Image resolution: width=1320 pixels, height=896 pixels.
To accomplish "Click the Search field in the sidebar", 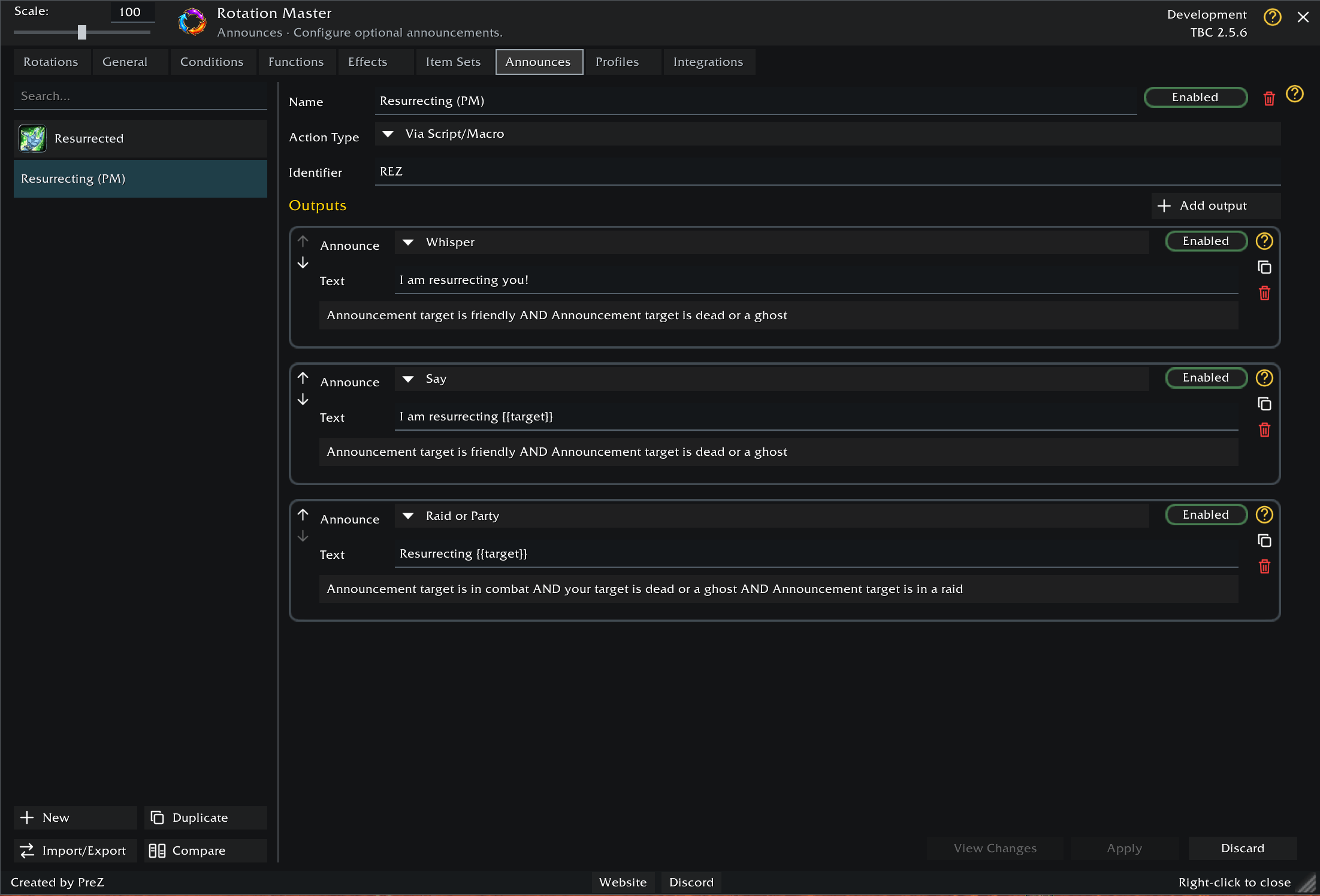I will coord(140,96).
